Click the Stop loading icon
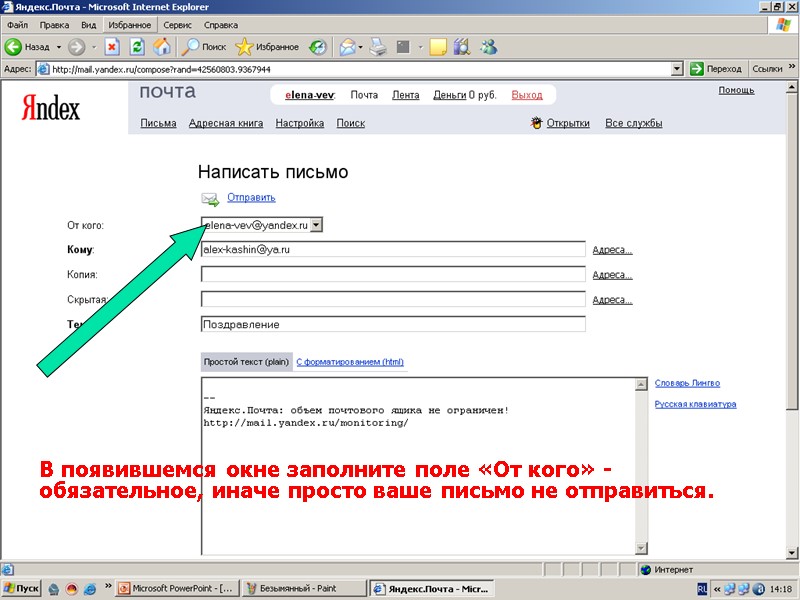Viewport: 800px width, 600px height. click(x=112, y=47)
